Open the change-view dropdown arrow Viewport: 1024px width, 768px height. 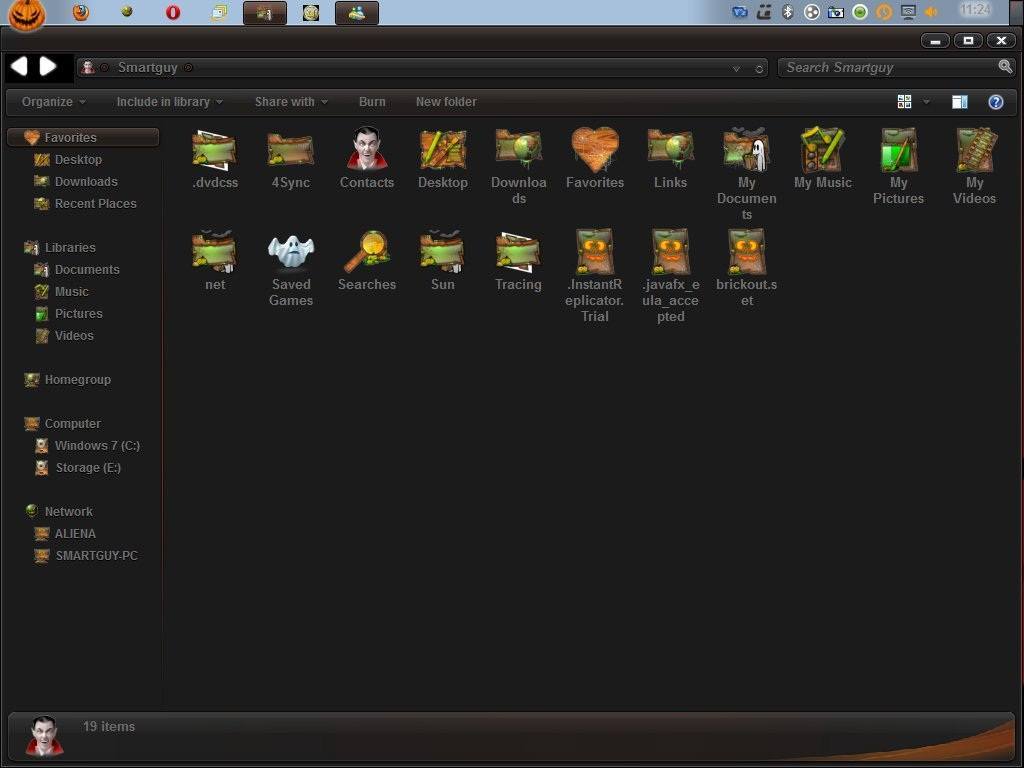click(925, 101)
